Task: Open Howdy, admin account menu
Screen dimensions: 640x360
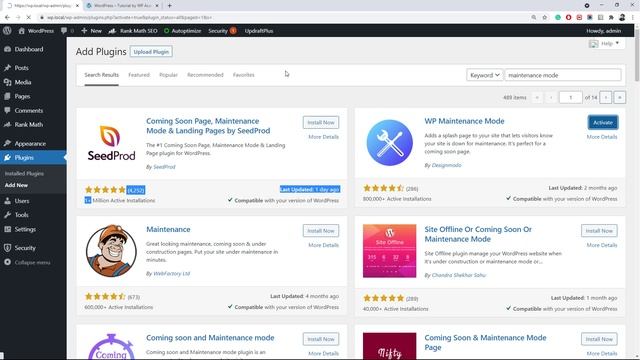Action: coord(604,31)
